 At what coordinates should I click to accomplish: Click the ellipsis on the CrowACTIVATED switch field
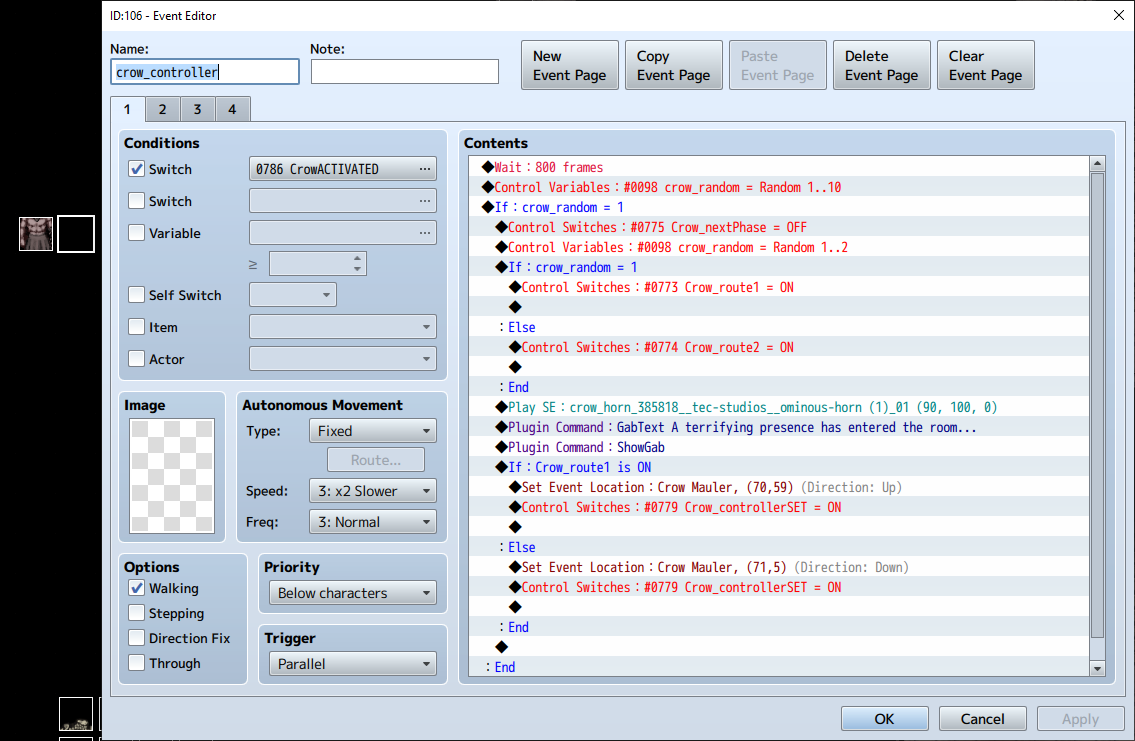point(425,169)
